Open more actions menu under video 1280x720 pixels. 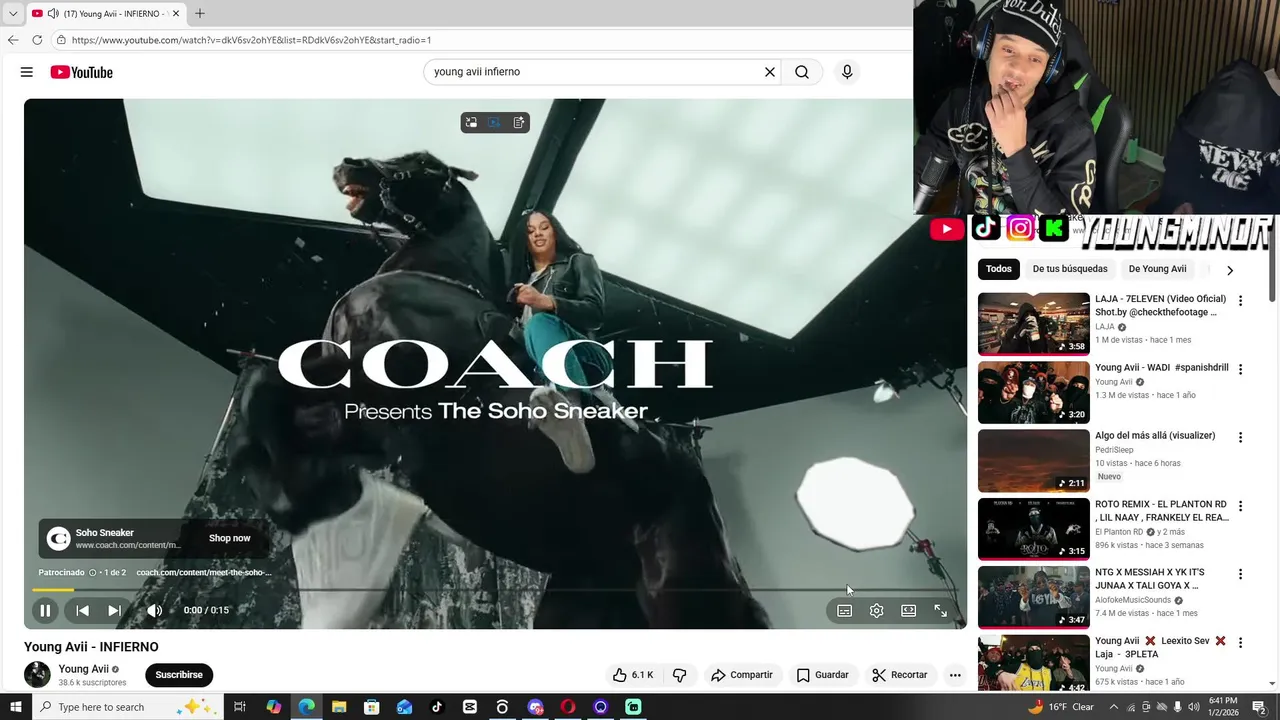click(x=955, y=675)
